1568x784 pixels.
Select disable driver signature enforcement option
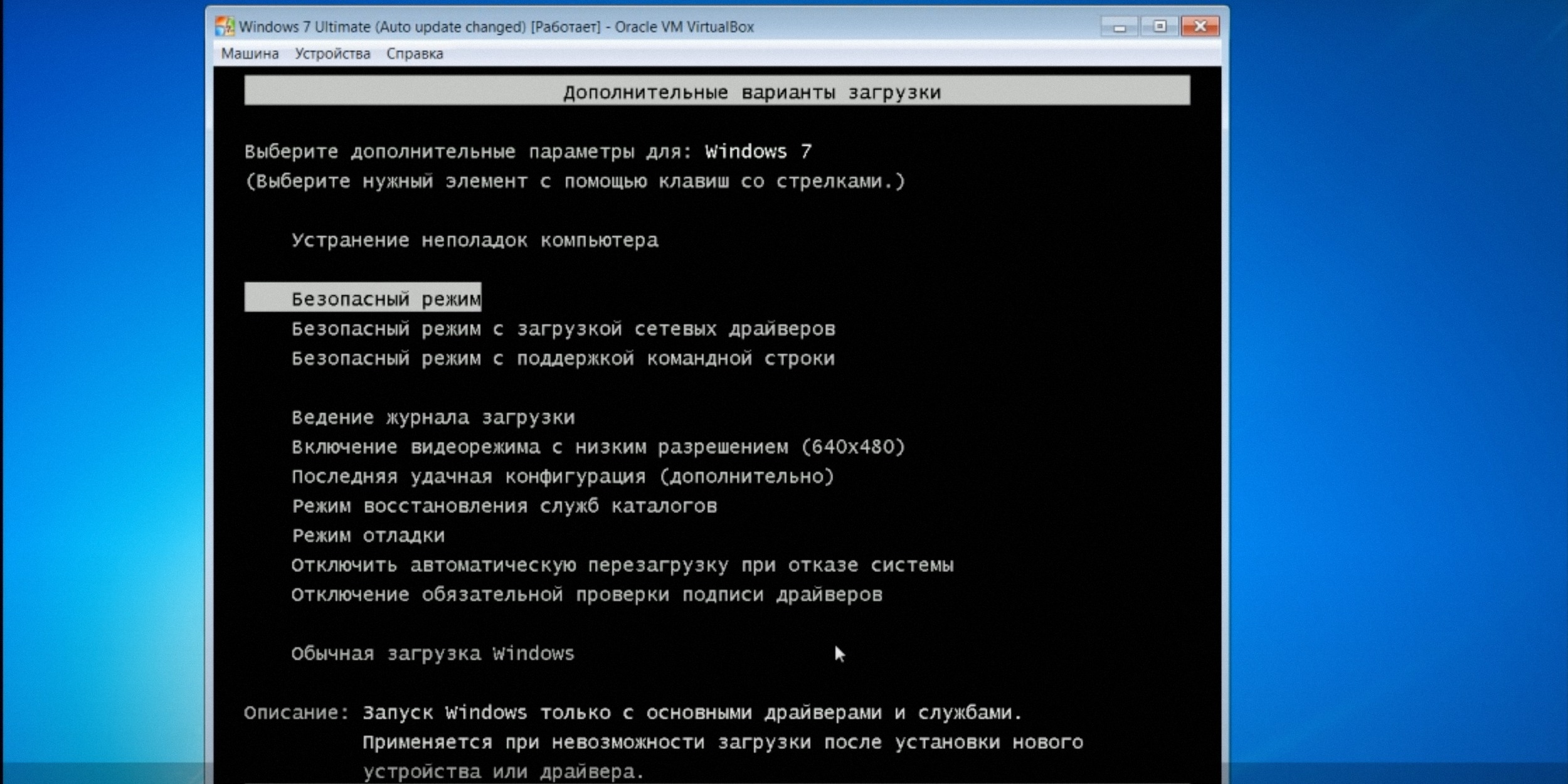pyautogui.click(x=586, y=595)
